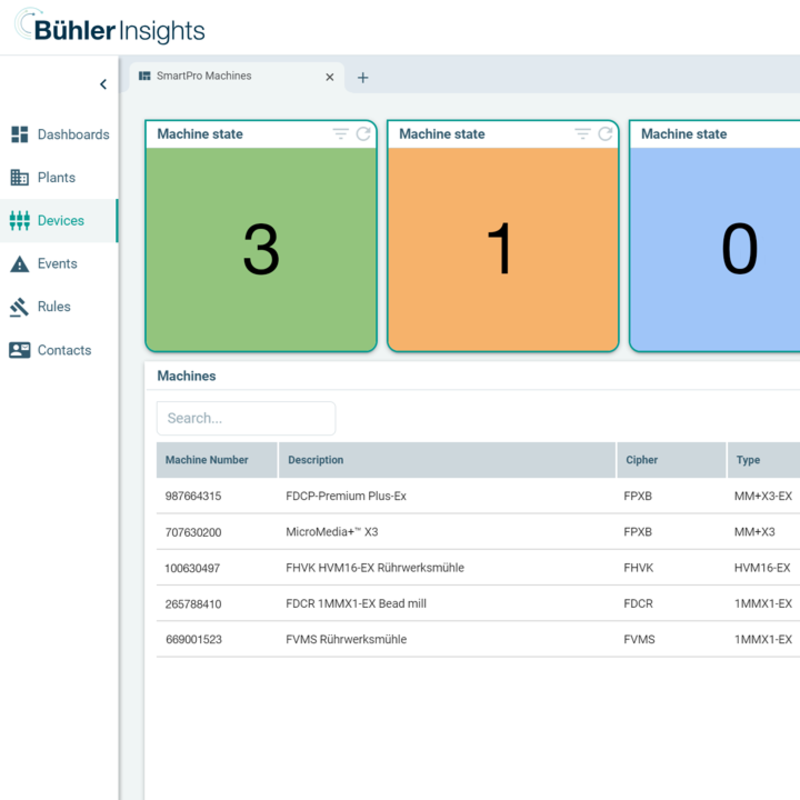
Task: Close the SmartPro Machines tab
Action: (330, 77)
